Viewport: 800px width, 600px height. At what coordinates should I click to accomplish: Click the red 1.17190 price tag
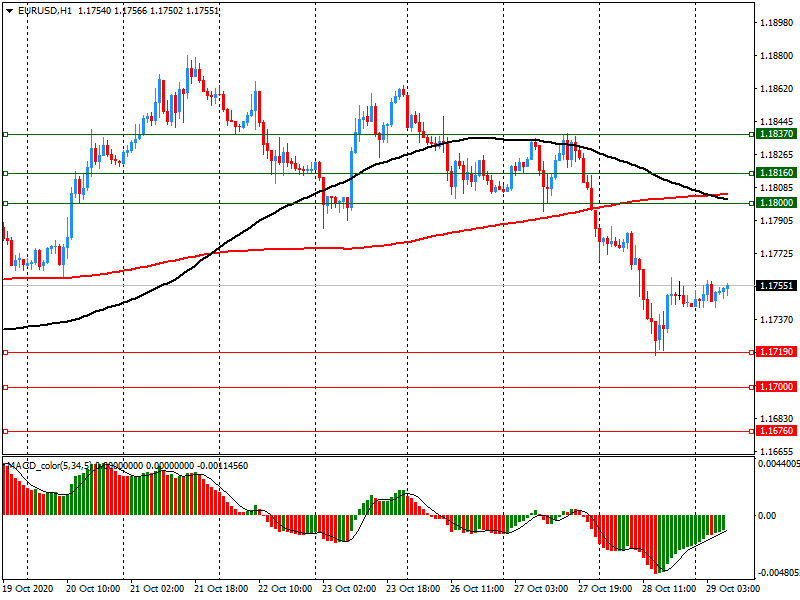(776, 352)
